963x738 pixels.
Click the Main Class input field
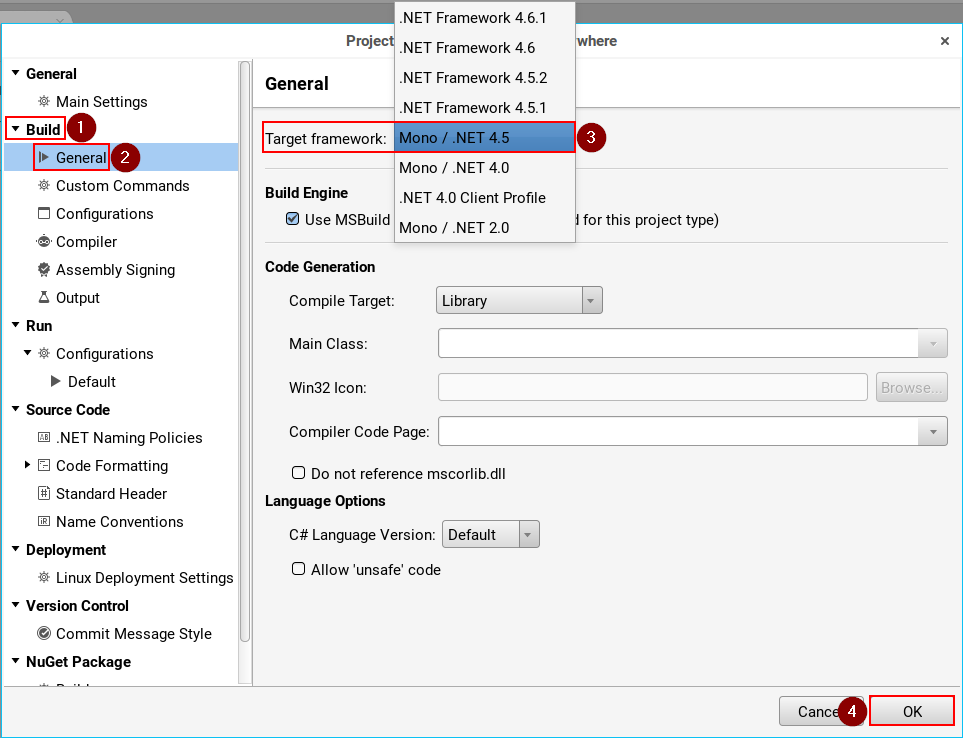click(x=678, y=344)
